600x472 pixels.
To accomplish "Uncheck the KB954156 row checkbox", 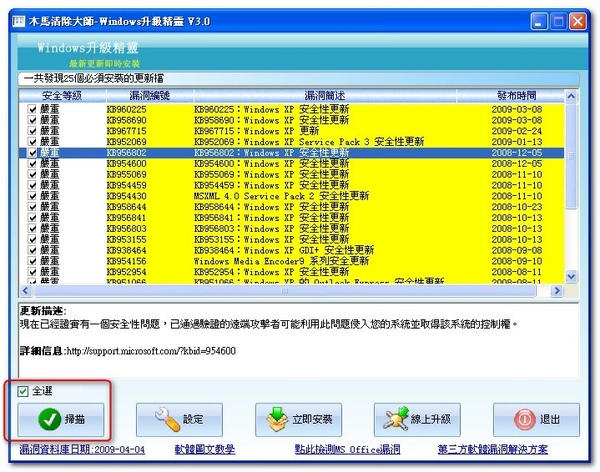I will pos(33,261).
